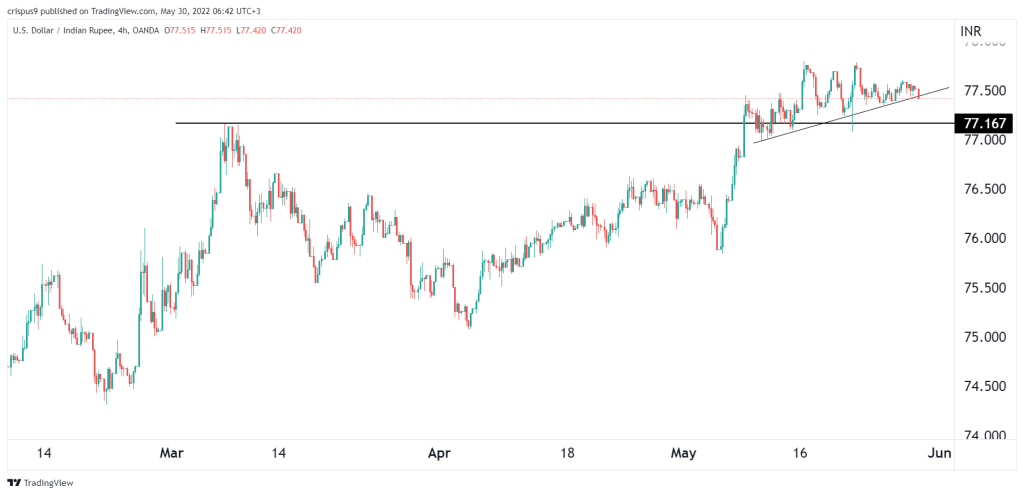Screen dimensions: 1024x495
Task: Click the 77.167 price label
Action: point(984,123)
